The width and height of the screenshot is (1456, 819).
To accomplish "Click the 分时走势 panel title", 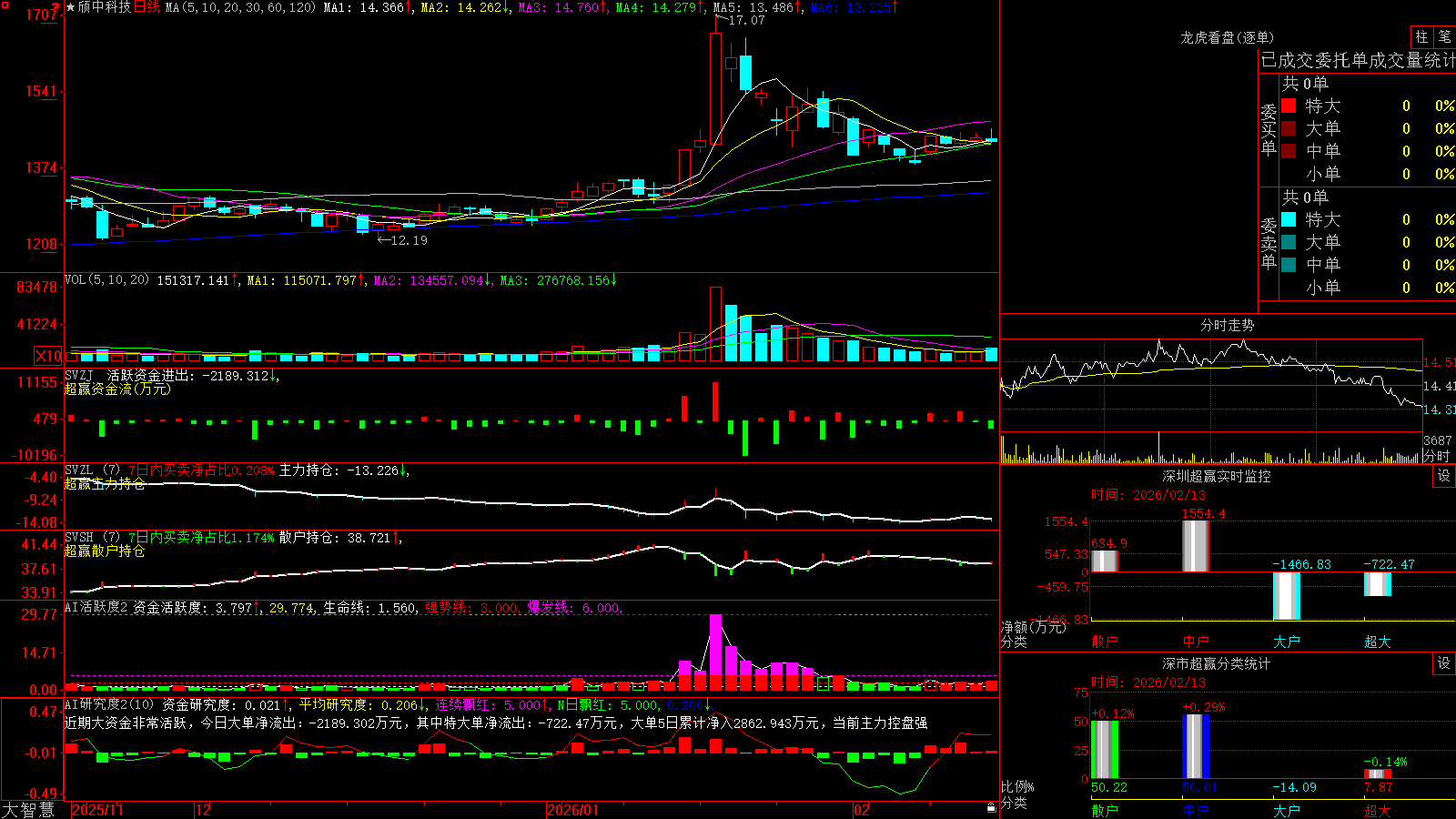I will tap(1227, 325).
